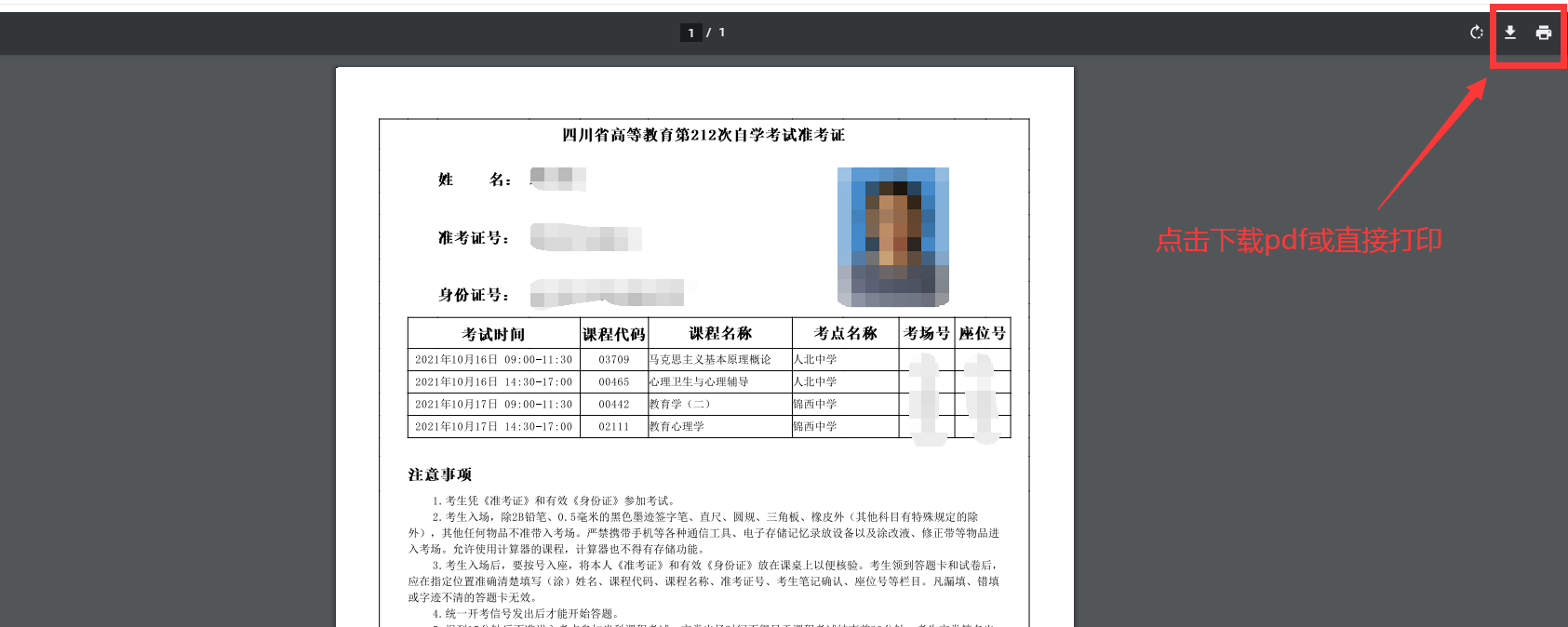Image resolution: width=1568 pixels, height=627 pixels.
Task: Click the 课程名称 column header
Action: [x=720, y=333]
